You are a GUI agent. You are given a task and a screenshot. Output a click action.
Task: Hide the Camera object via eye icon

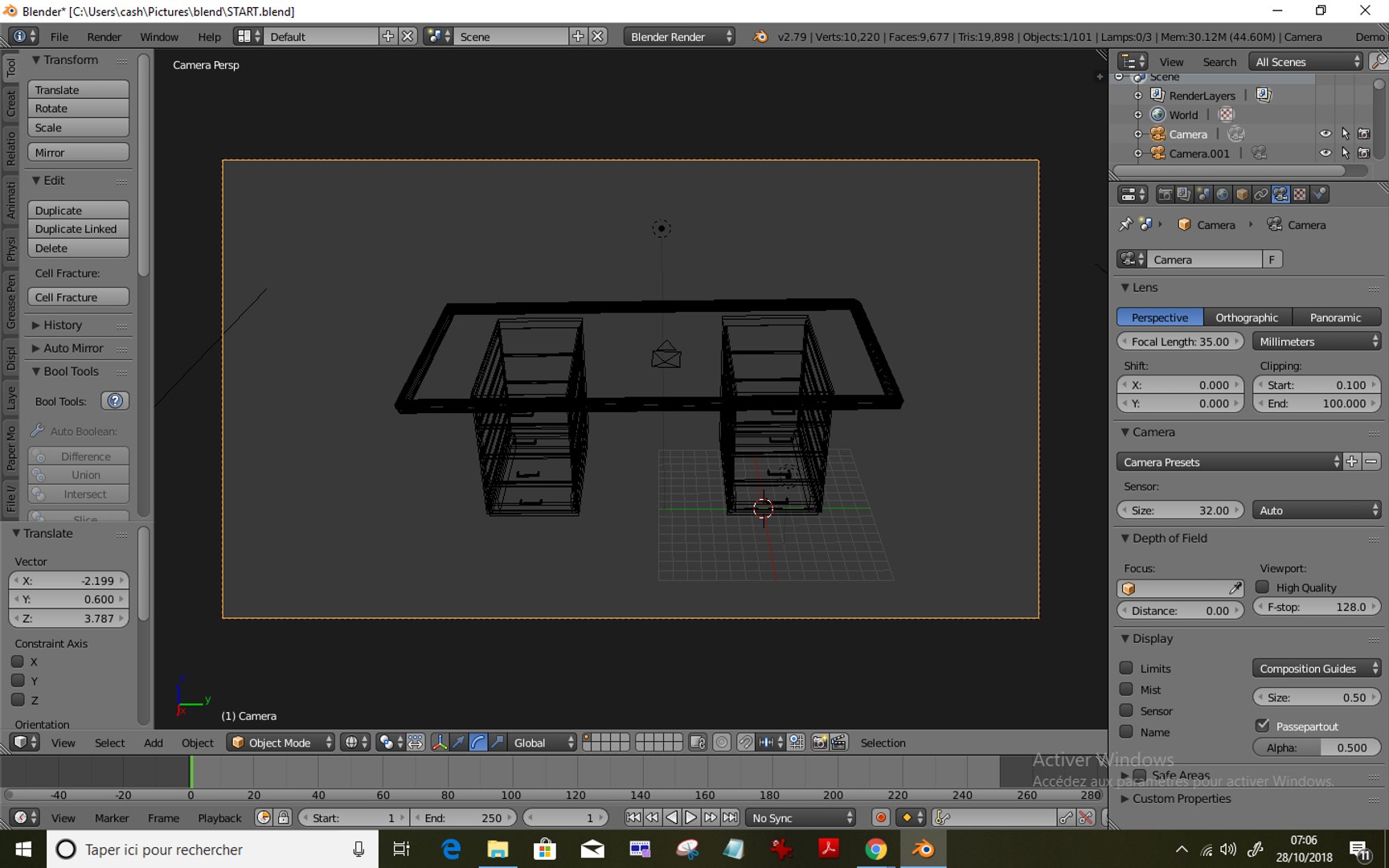click(x=1325, y=133)
